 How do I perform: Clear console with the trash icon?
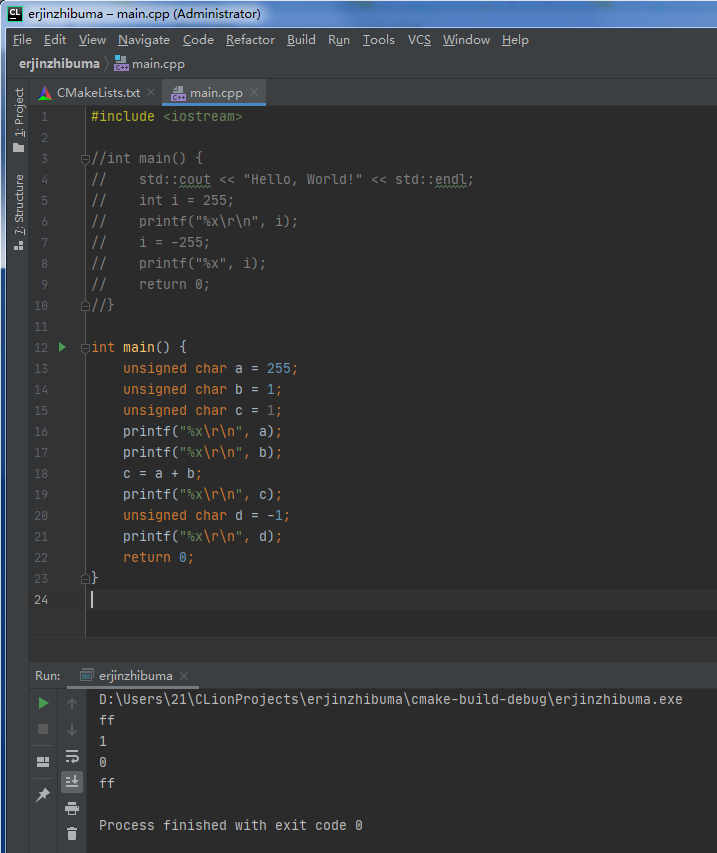pyautogui.click(x=72, y=833)
